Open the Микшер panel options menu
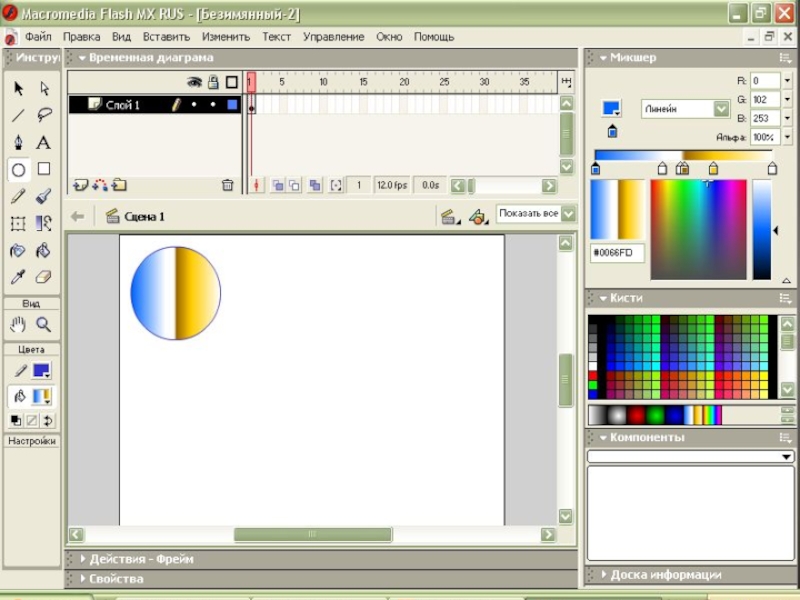Image resolution: width=800 pixels, height=600 pixels. (785, 58)
